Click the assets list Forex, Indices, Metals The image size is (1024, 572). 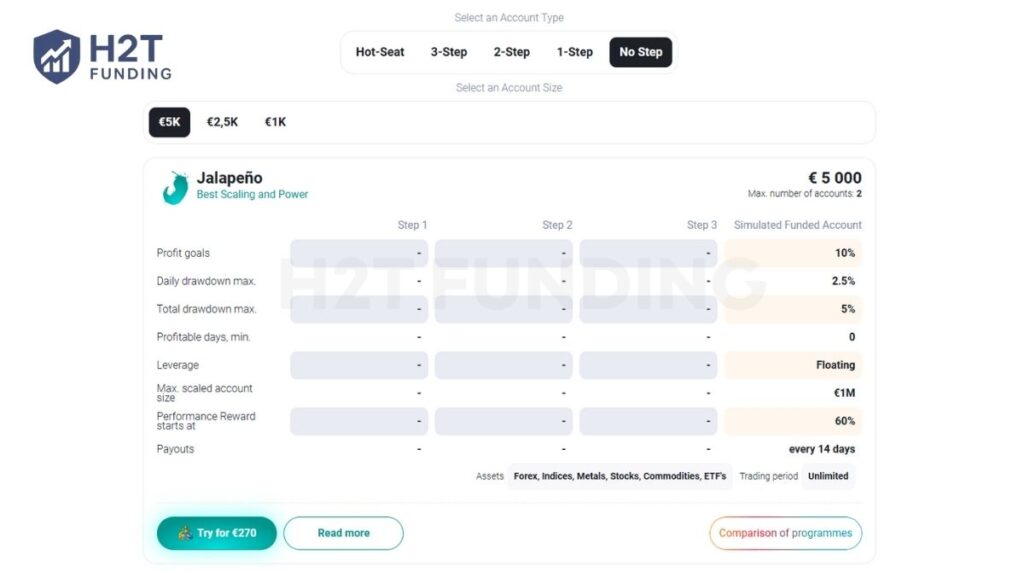pyautogui.click(x=620, y=476)
